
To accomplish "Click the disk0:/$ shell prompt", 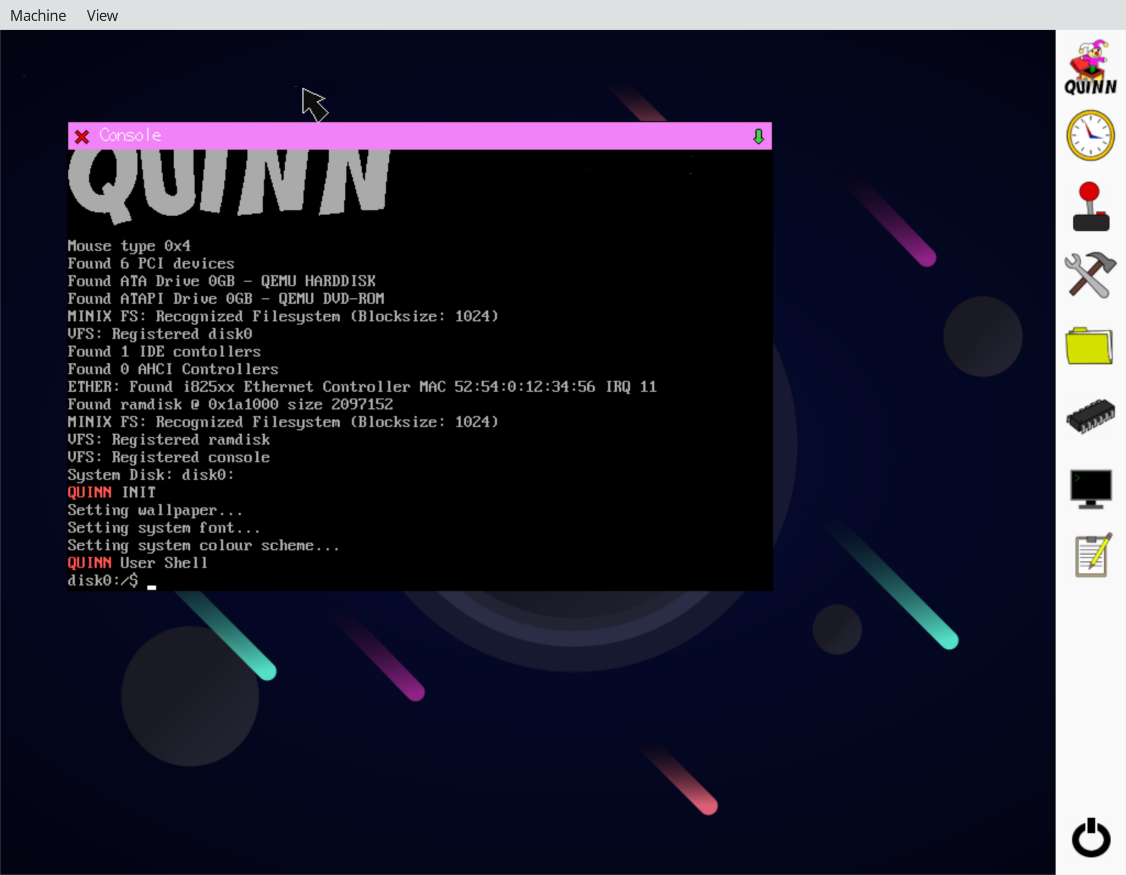I will point(103,580).
